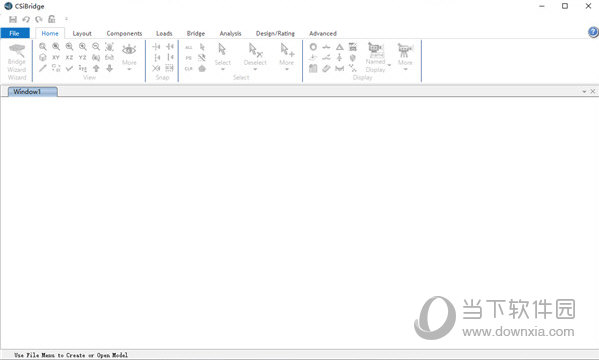Viewport: 599px width, 361px height.
Task: Click the Redo arrow icon
Action: [x=39, y=19]
